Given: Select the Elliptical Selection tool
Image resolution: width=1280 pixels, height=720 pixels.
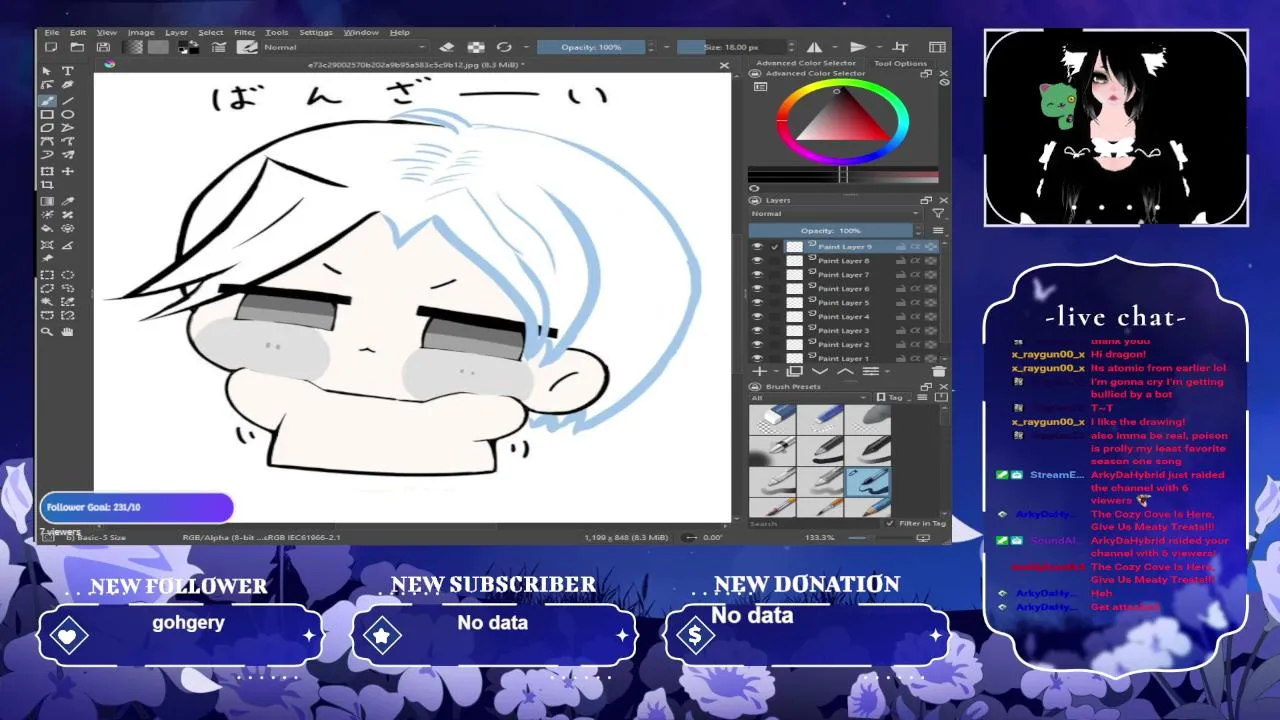Looking at the screenshot, I should point(68,274).
